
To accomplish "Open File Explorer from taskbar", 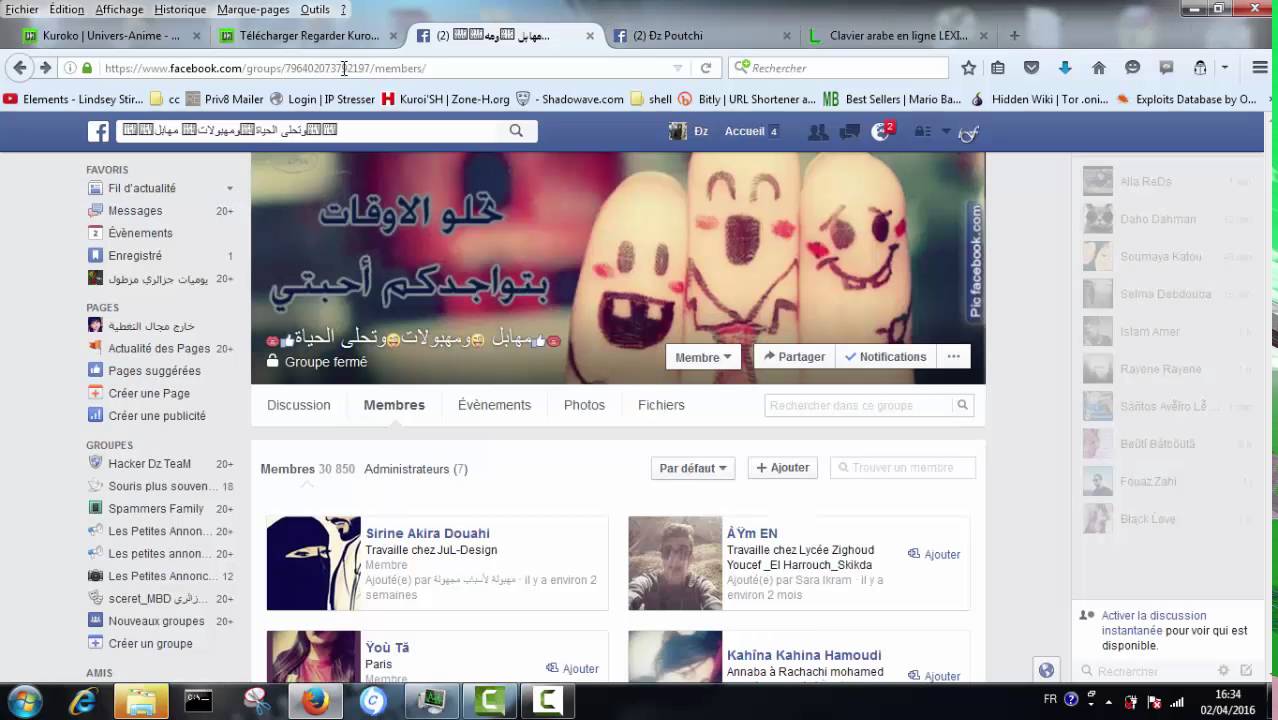I will point(140,701).
